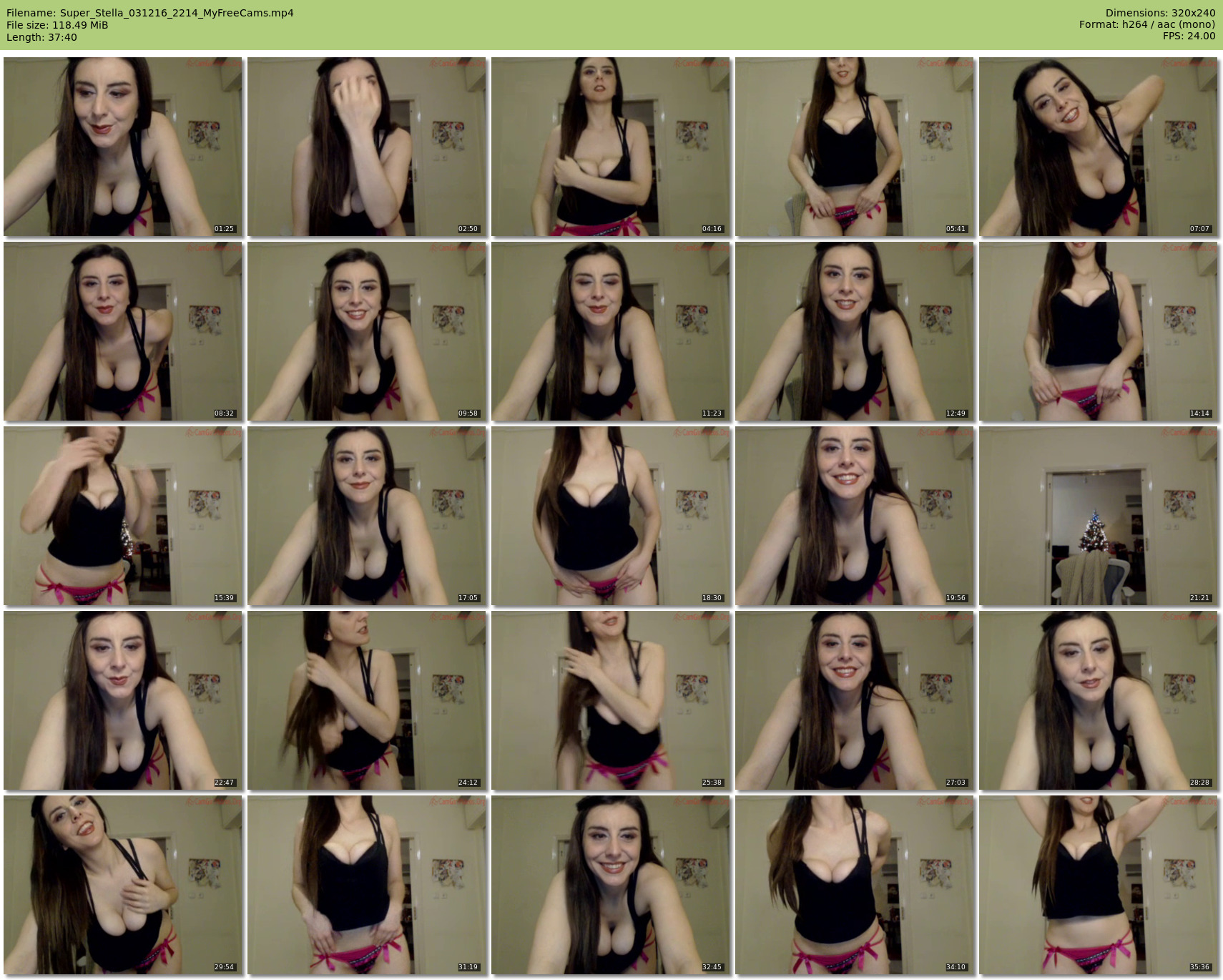Open the frame stamped 22:47
Image resolution: width=1223 pixels, height=980 pixels.
point(123,700)
